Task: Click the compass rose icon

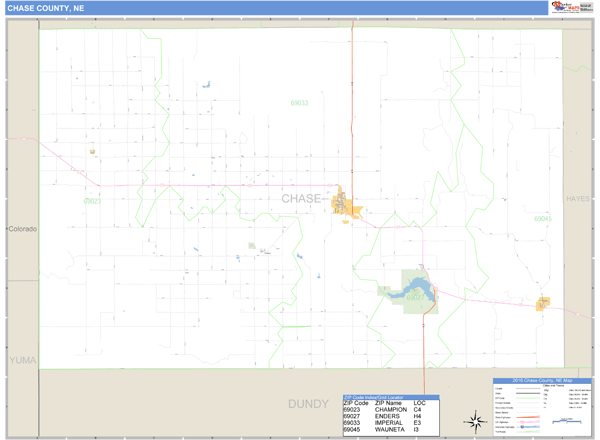Action: point(471,417)
